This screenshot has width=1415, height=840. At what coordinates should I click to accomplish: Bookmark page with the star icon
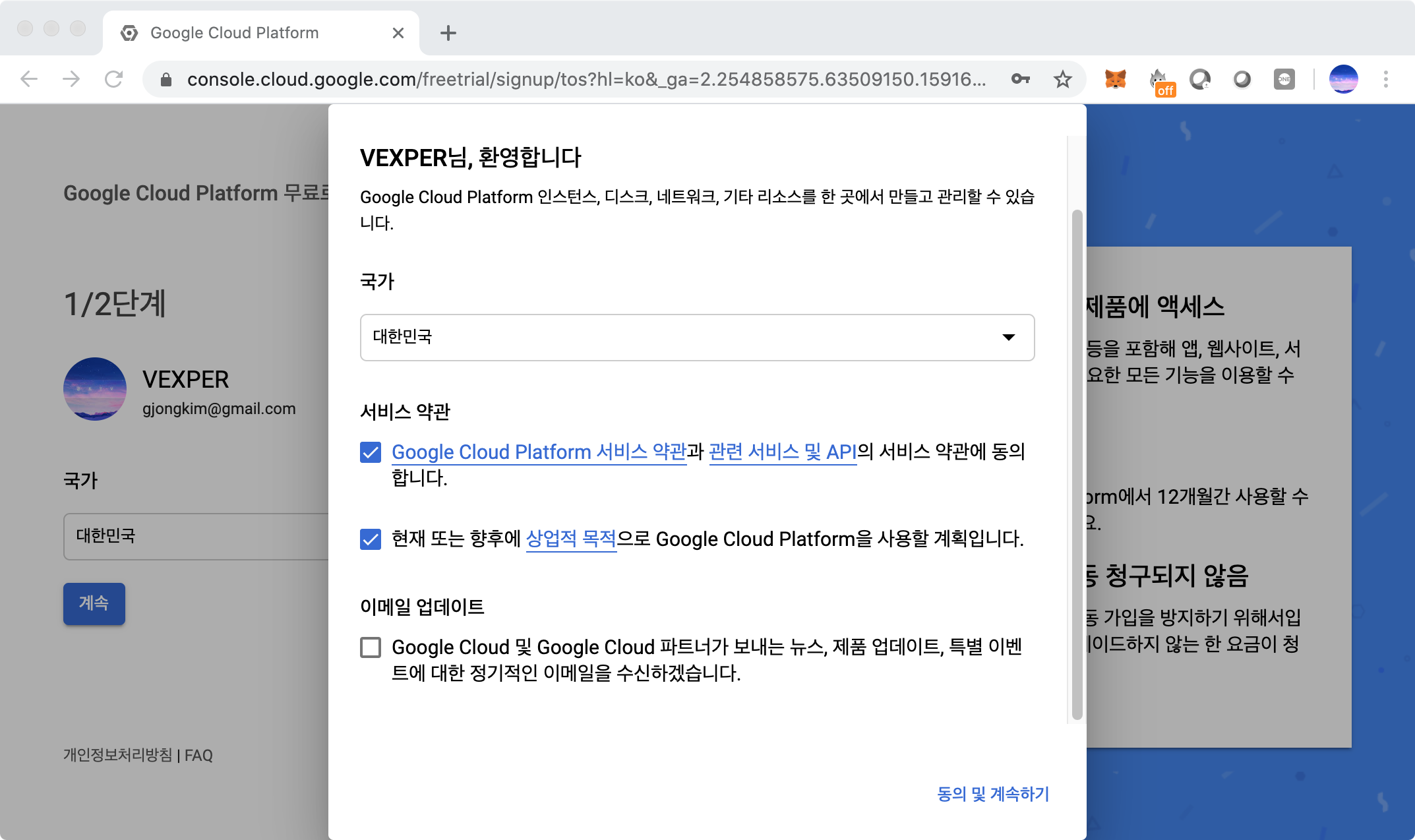click(1062, 80)
